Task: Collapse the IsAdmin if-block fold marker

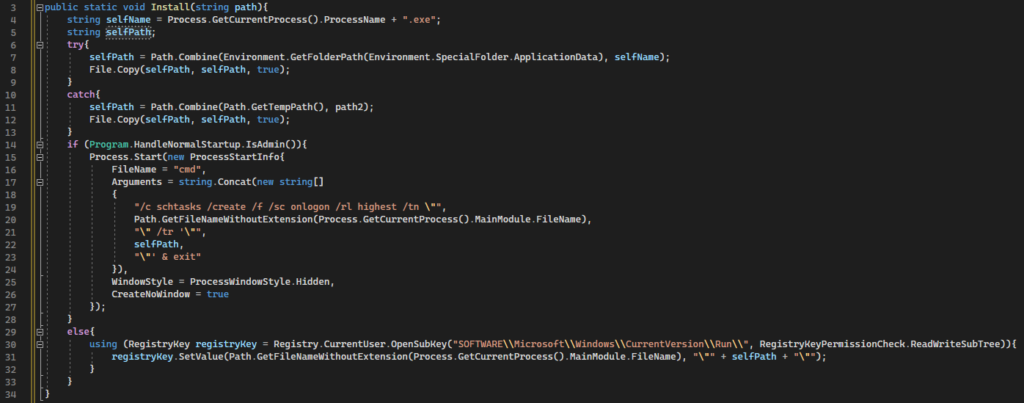Action: coord(40,144)
